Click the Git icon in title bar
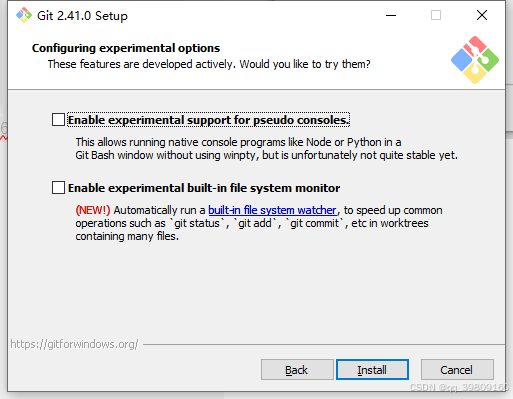 tap(24, 15)
